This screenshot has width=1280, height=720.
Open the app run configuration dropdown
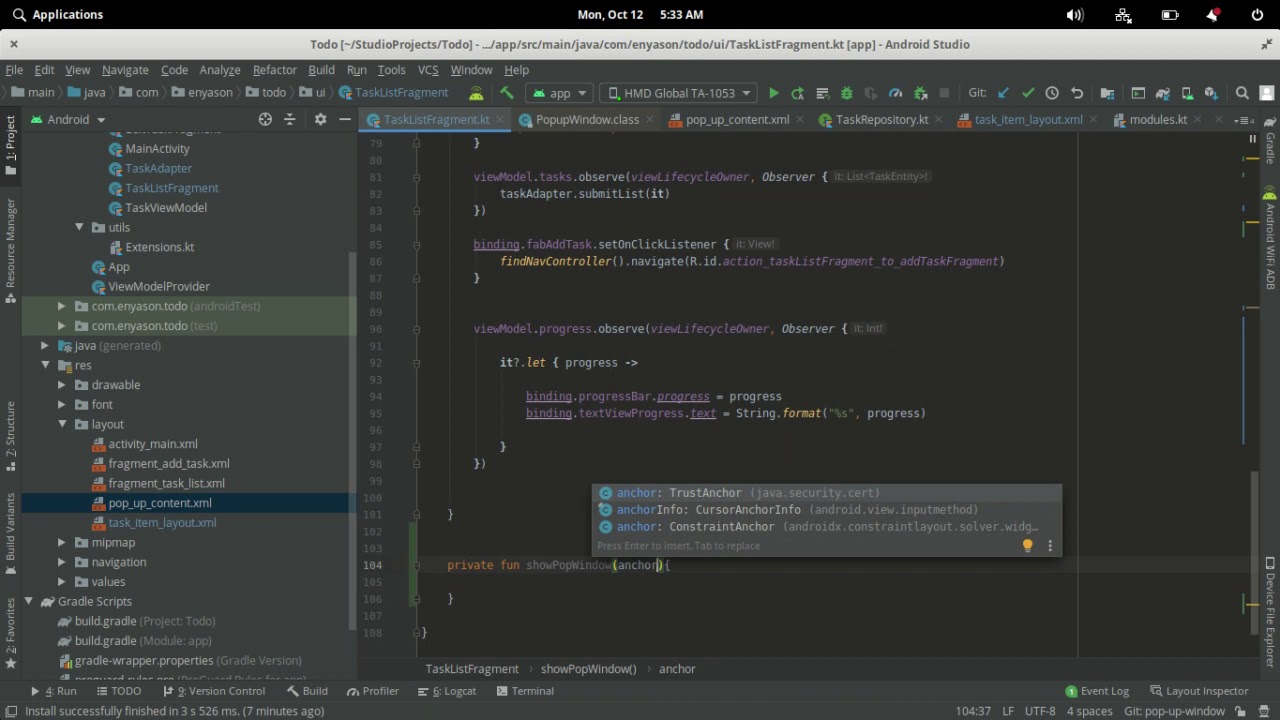tap(559, 93)
